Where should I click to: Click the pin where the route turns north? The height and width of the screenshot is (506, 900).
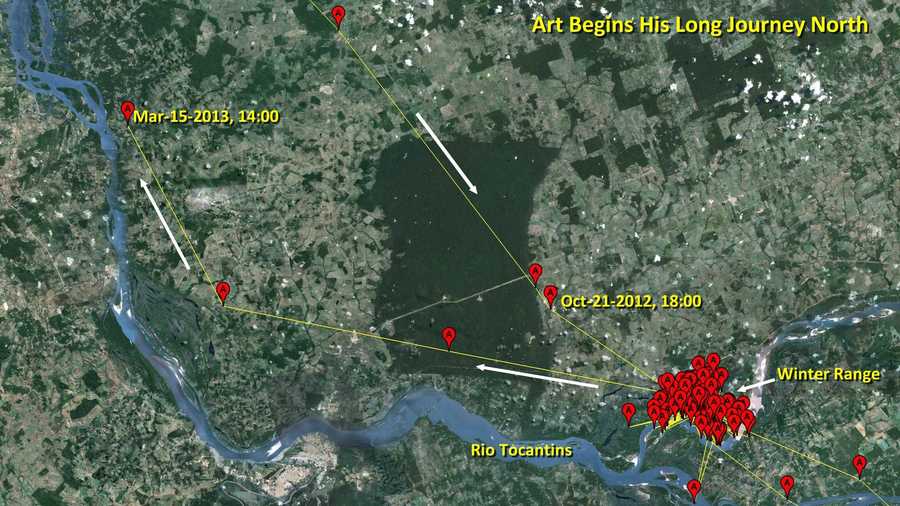(x=223, y=292)
